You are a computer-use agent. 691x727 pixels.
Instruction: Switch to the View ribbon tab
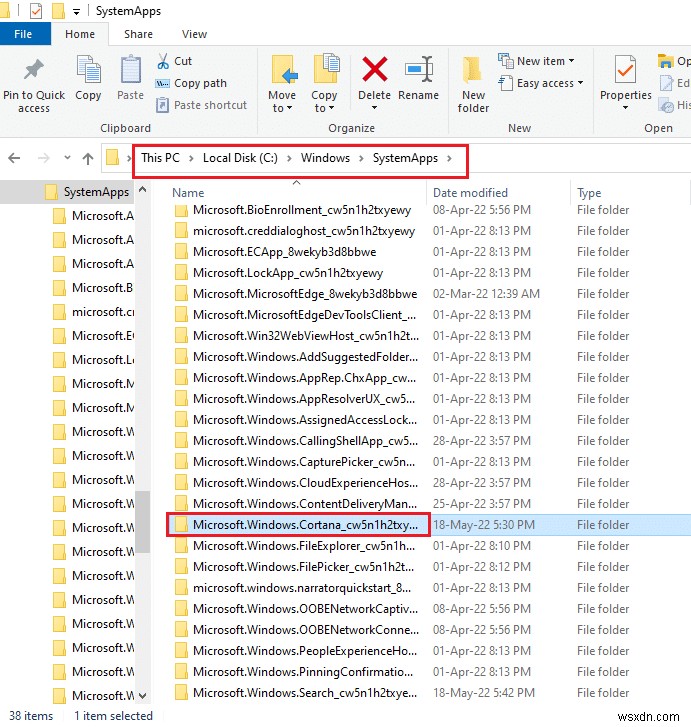pyautogui.click(x=194, y=34)
